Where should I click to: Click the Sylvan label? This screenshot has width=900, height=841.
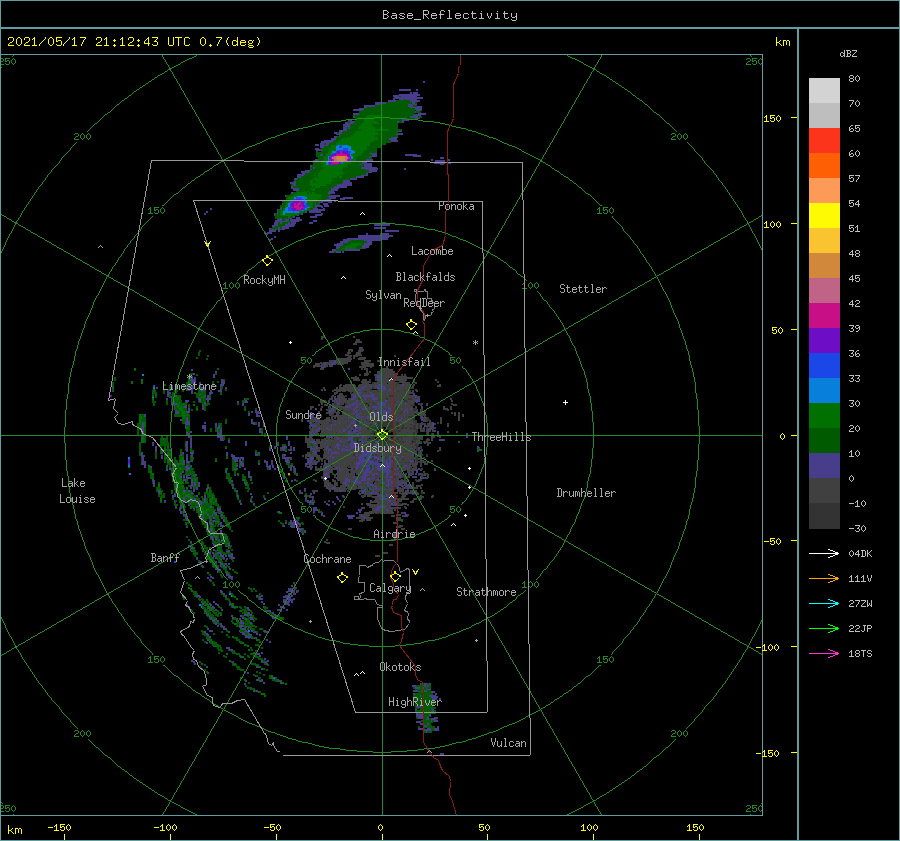[x=383, y=295]
